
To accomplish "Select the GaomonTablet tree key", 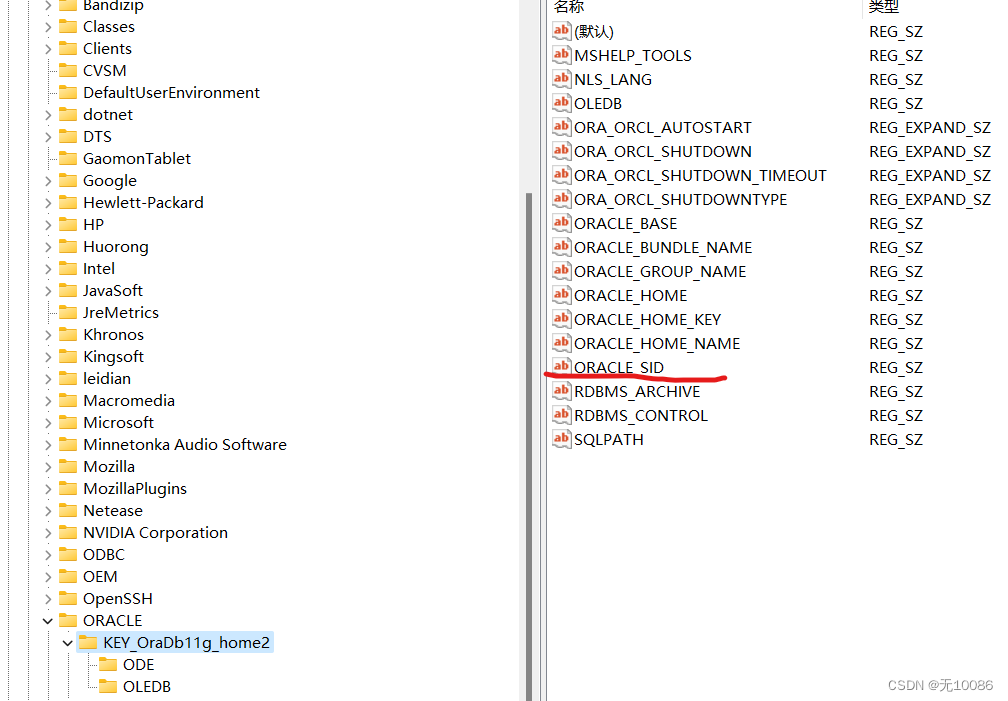I will point(136,158).
